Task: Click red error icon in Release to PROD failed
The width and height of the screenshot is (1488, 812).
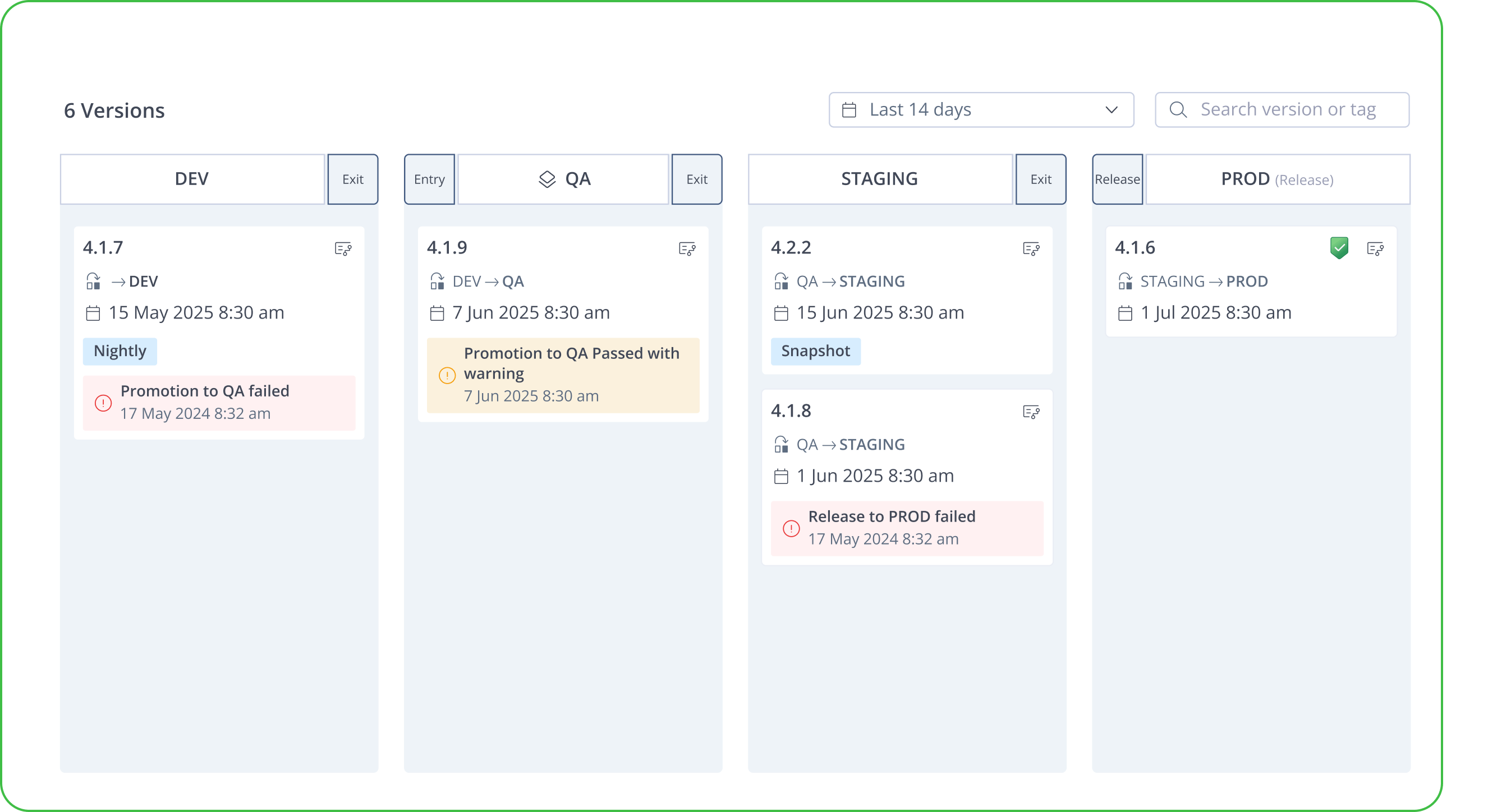Action: (x=791, y=528)
